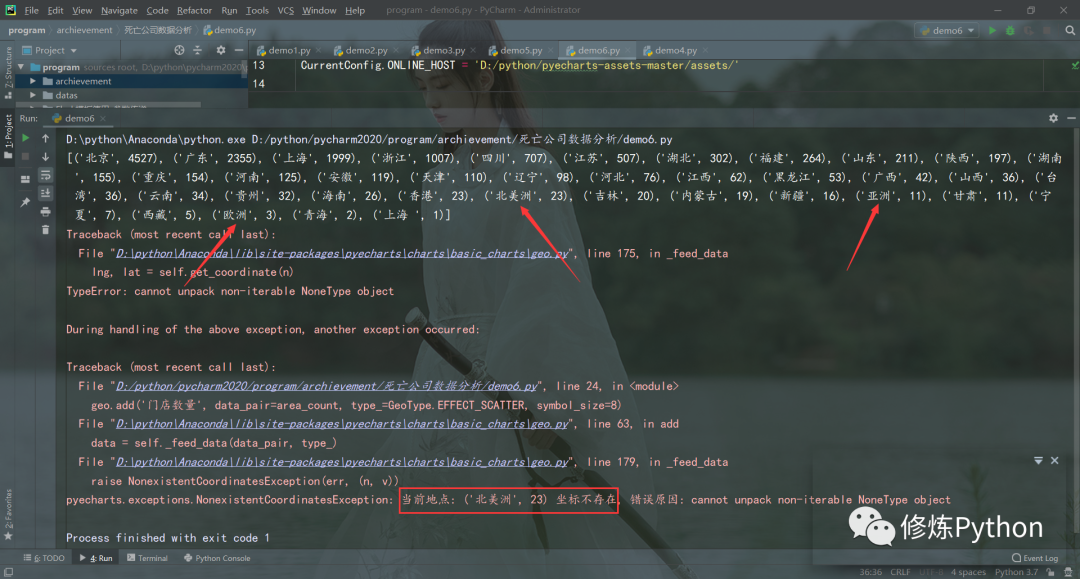This screenshot has width=1080, height=579.
Task: Toggle soft-wrap in the Run console
Action: click(x=45, y=175)
